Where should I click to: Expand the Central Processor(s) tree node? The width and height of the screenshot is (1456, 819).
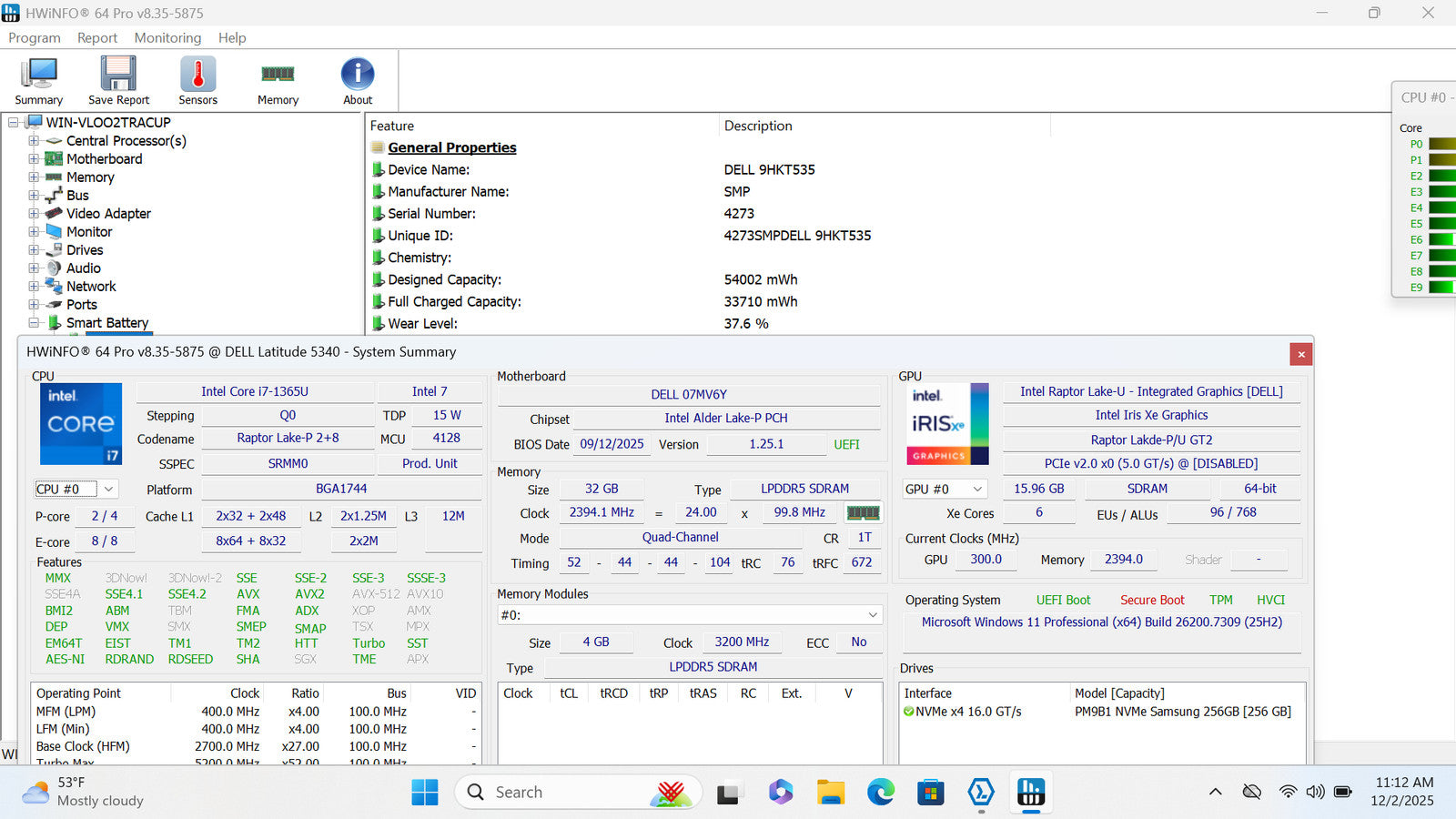coord(34,141)
